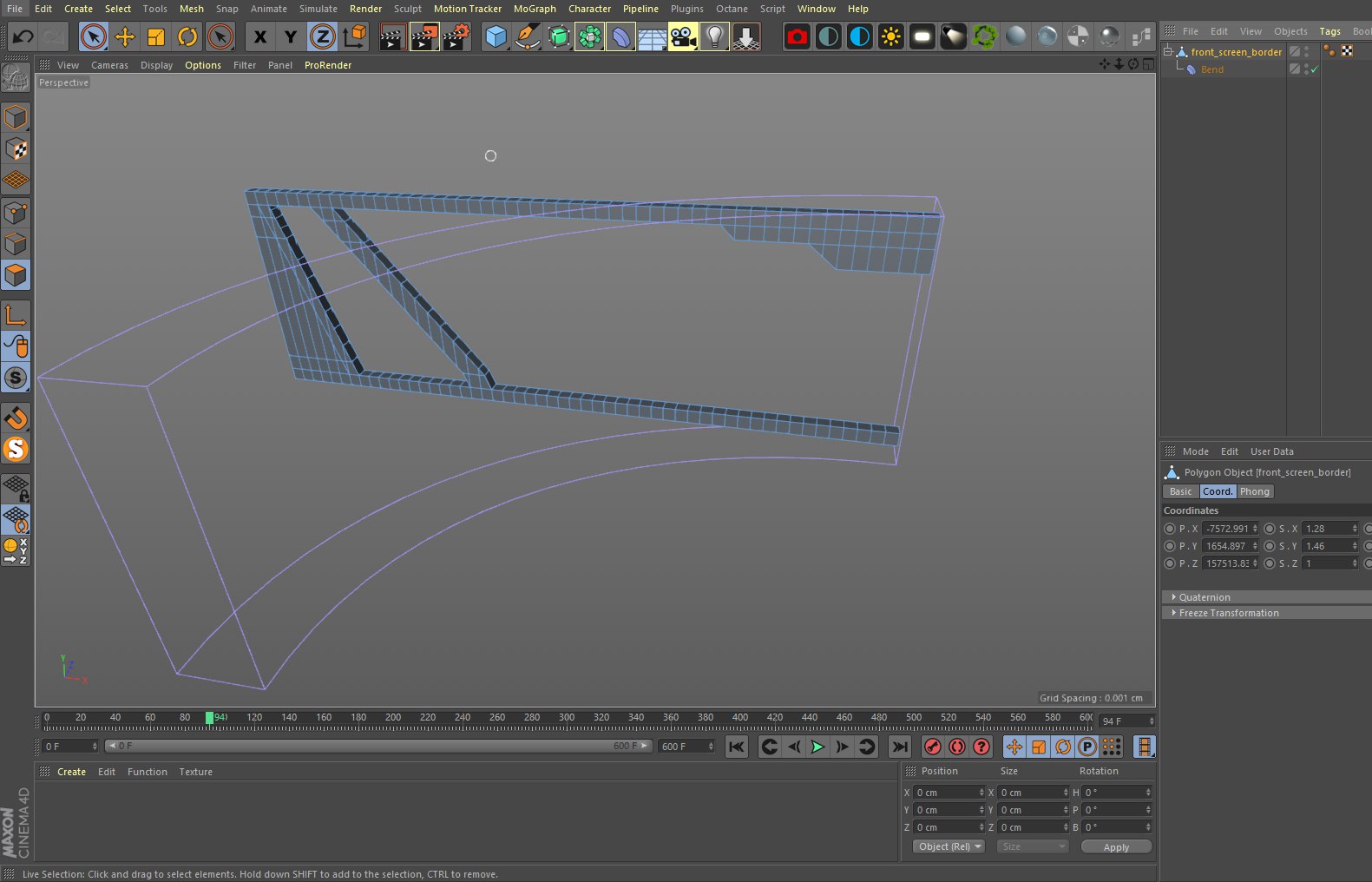Screen dimensions: 1372x882
Task: Toggle X axis lock
Action: click(259, 36)
